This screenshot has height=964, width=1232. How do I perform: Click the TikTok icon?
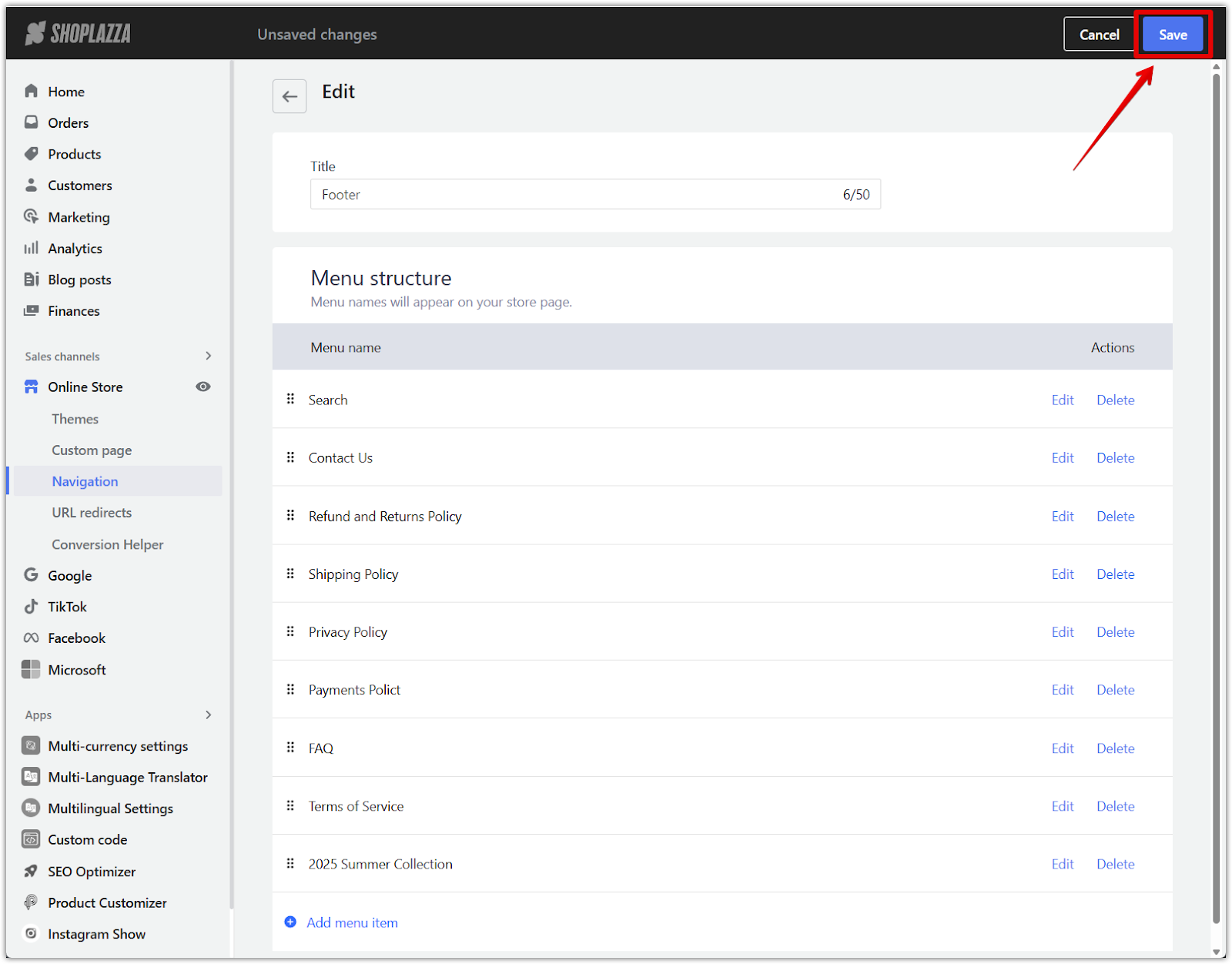point(31,606)
